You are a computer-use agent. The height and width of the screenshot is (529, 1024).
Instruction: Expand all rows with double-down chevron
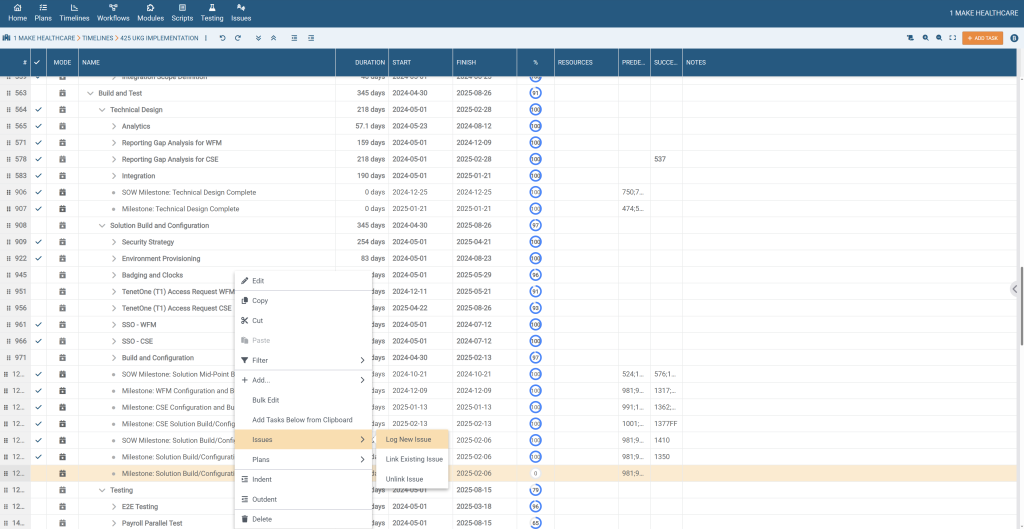(x=258, y=38)
